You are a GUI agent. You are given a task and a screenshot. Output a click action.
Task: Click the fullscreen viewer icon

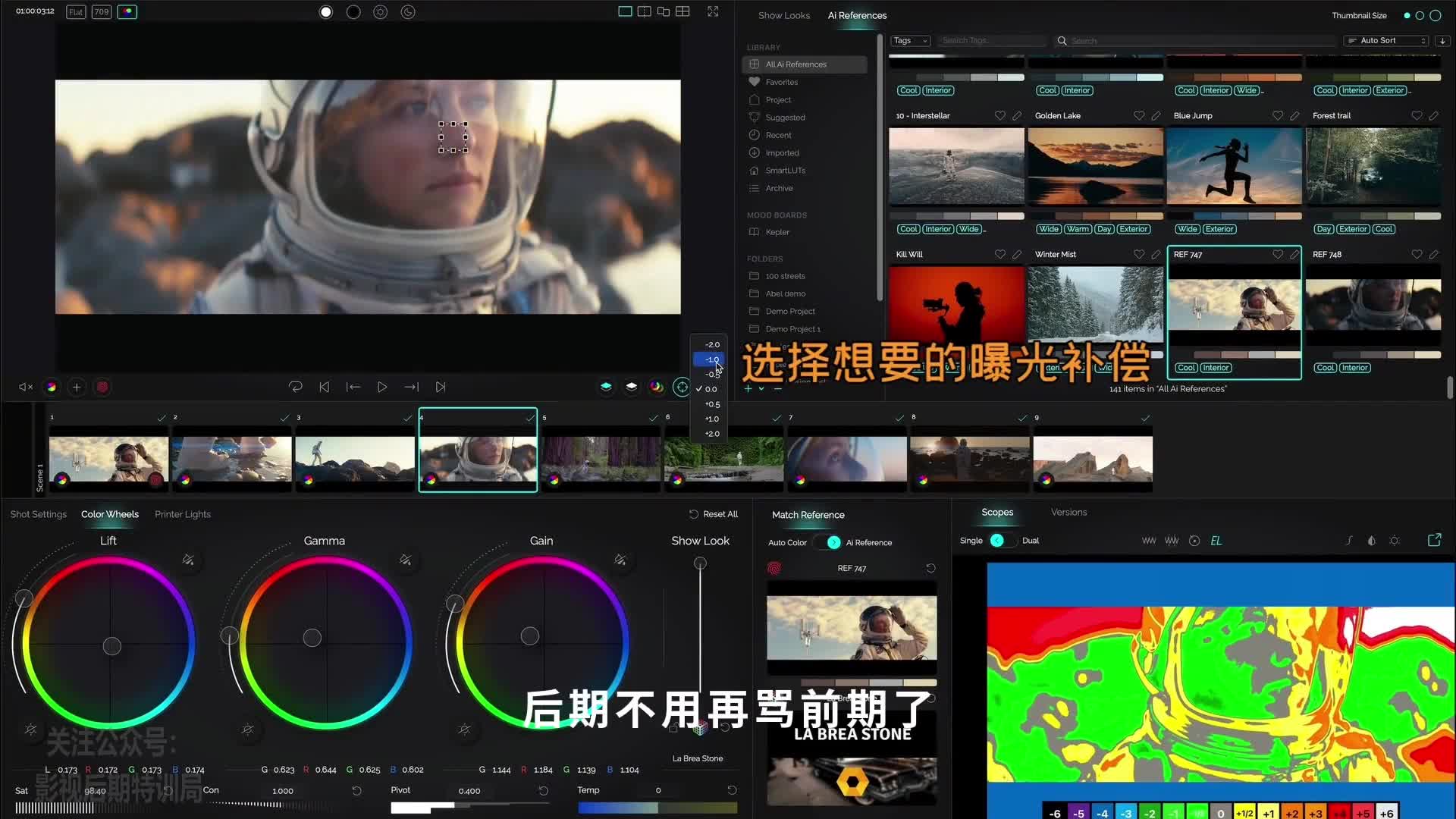pos(713,11)
